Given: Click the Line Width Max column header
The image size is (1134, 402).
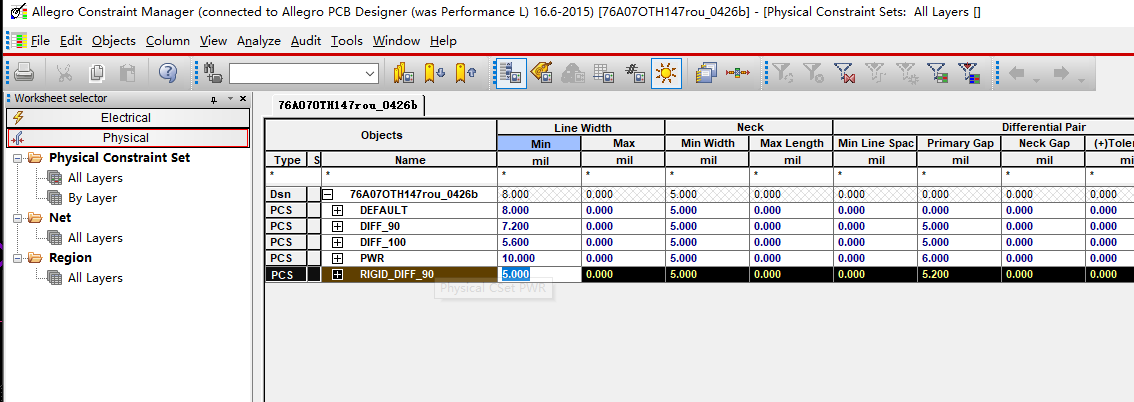Looking at the screenshot, I should click(623, 144).
